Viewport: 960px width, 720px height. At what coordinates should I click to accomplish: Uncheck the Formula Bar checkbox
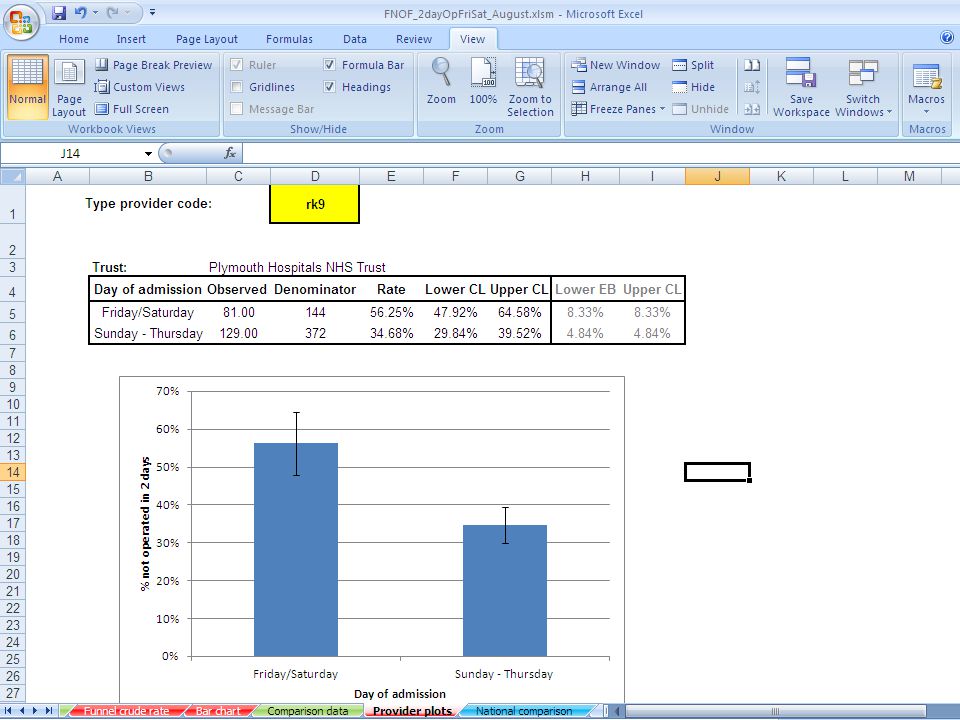pos(329,65)
